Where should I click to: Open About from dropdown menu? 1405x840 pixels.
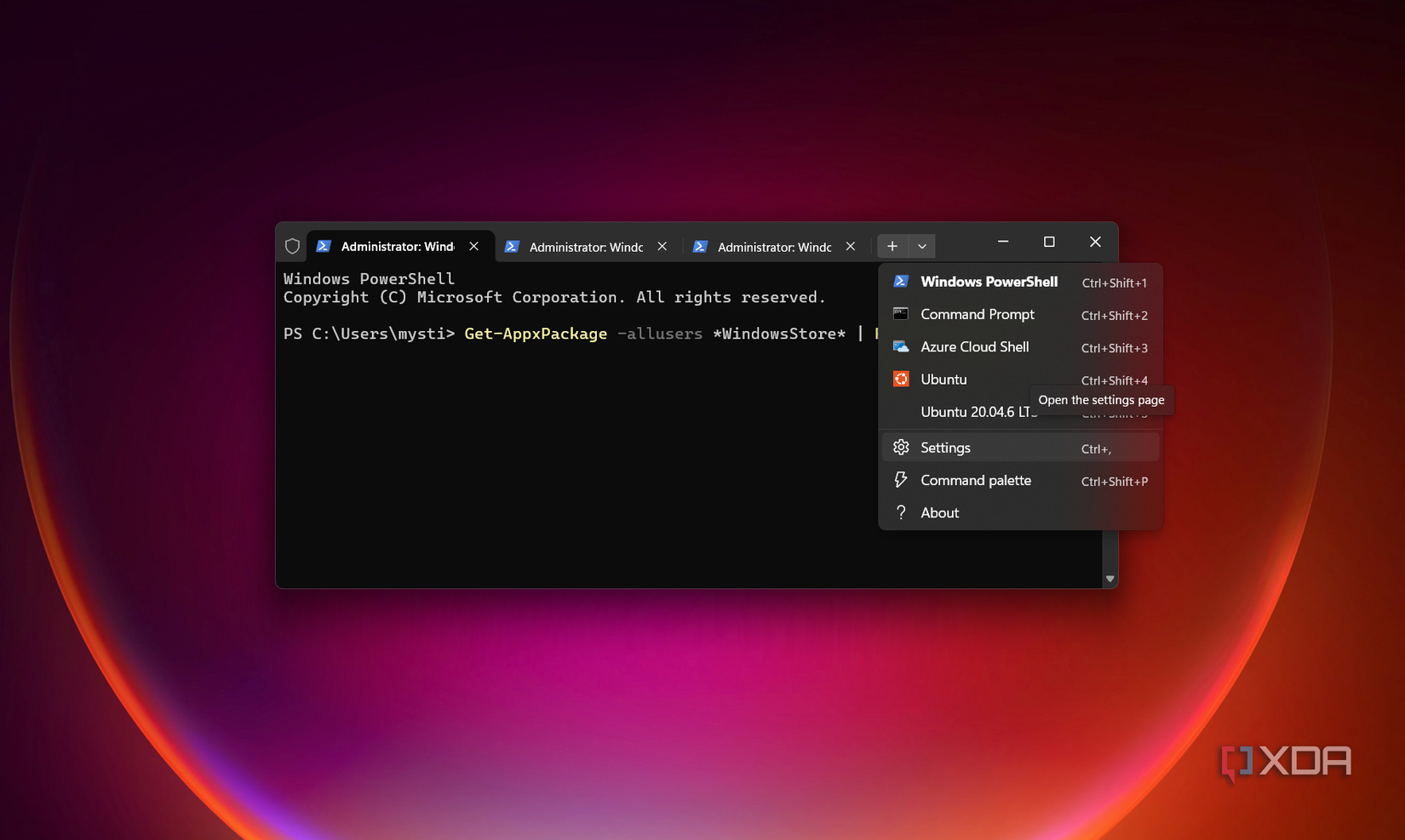[1020, 512]
